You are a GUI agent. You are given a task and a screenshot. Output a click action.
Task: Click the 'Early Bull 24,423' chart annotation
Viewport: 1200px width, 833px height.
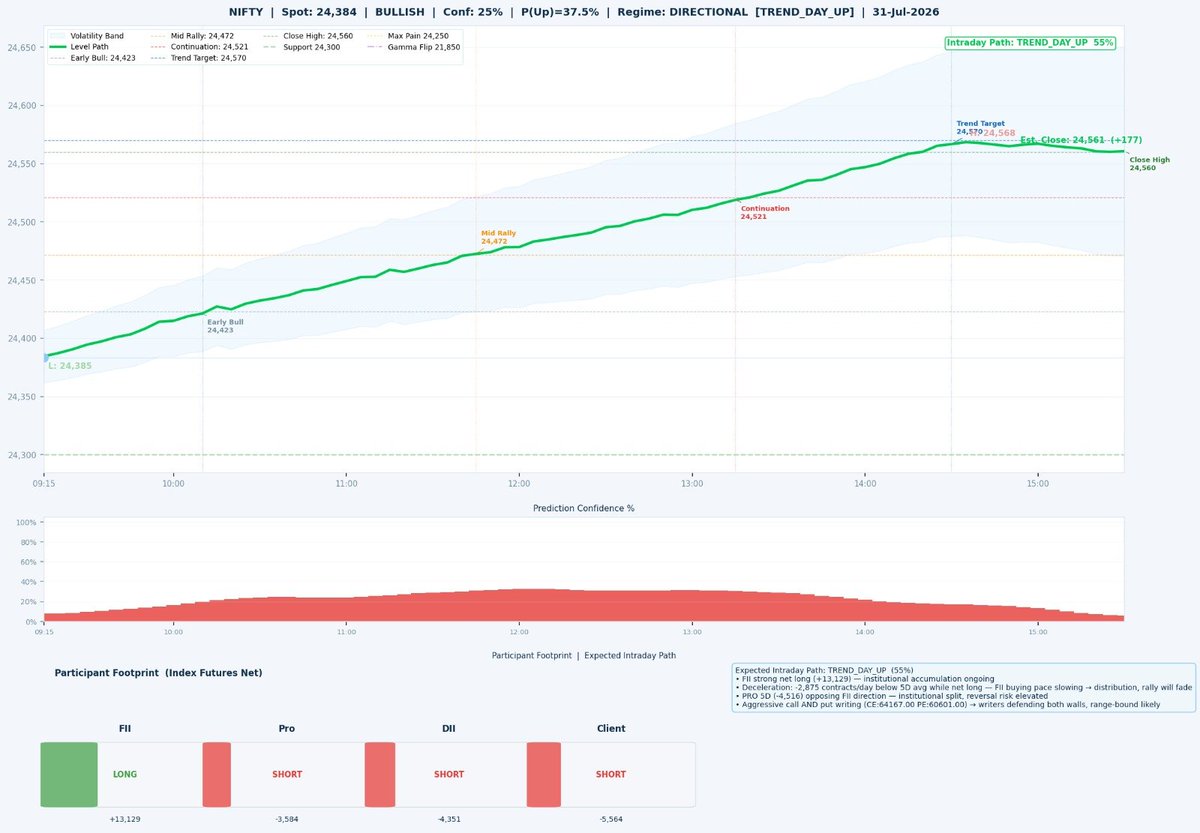click(x=225, y=326)
